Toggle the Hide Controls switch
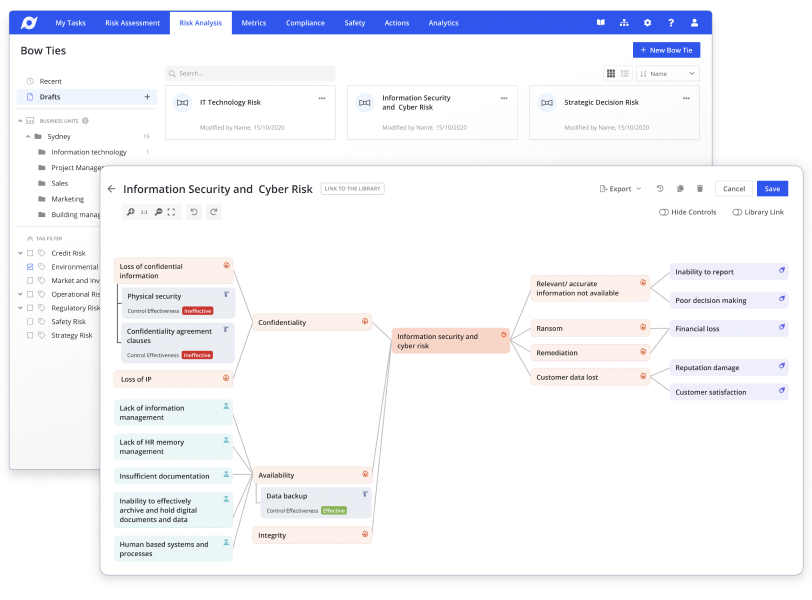The height and width of the screenshot is (600, 812). tap(665, 212)
